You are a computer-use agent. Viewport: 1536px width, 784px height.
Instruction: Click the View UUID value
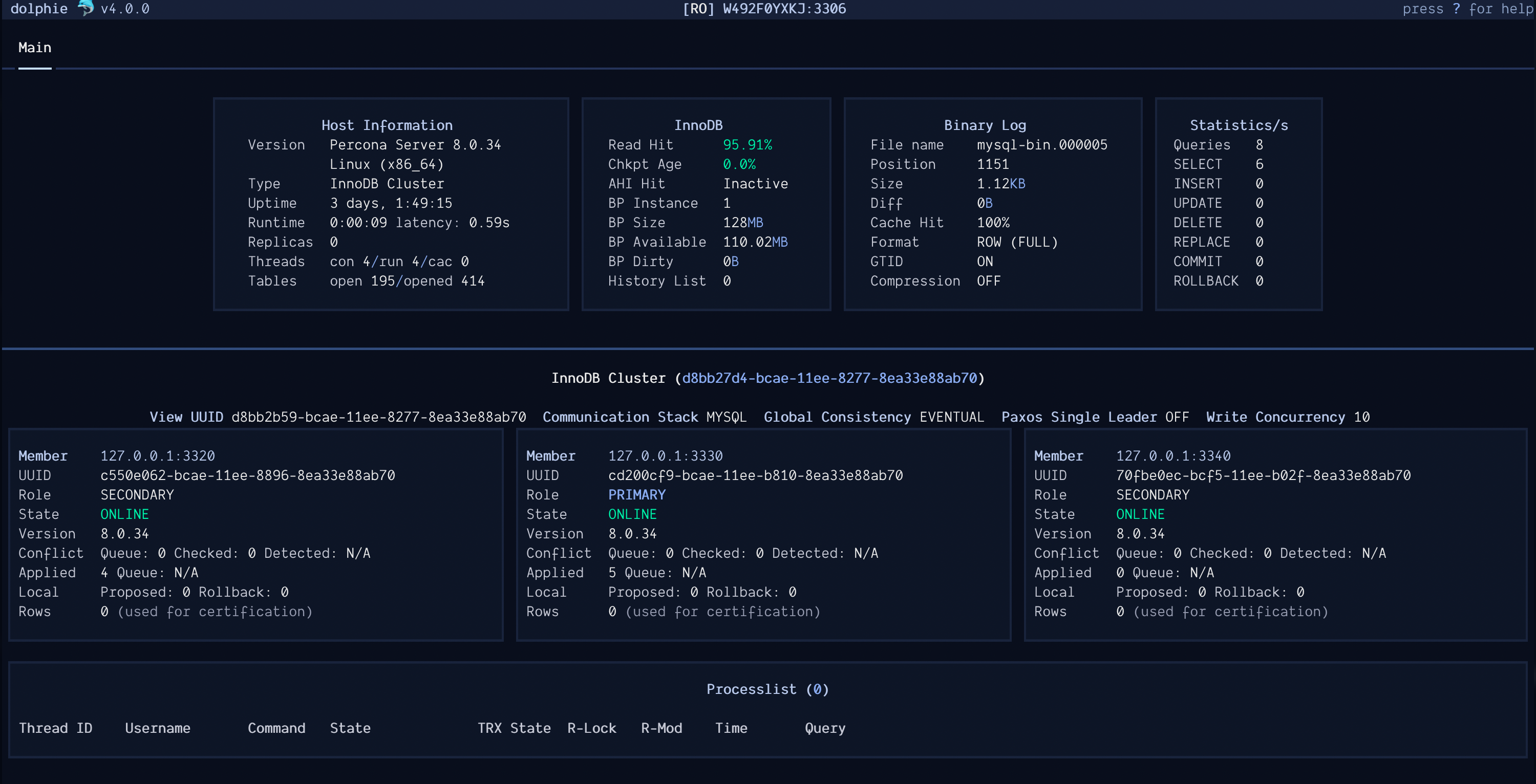379,417
